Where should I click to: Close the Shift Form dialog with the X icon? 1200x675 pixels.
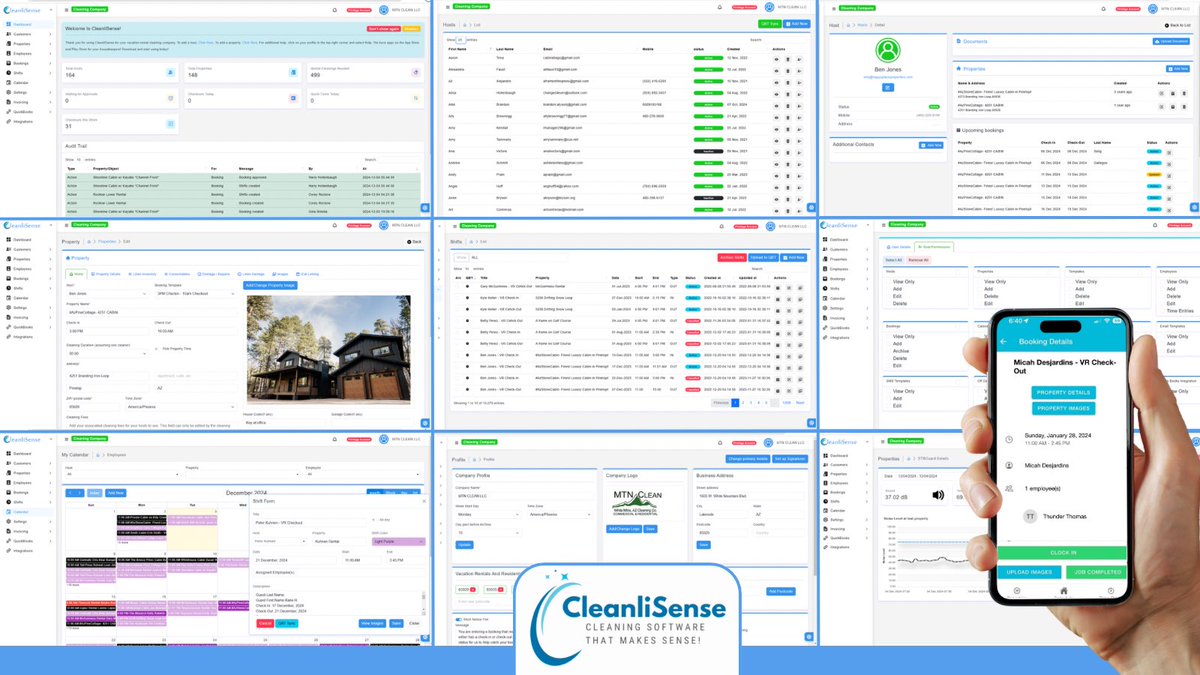tap(424, 501)
